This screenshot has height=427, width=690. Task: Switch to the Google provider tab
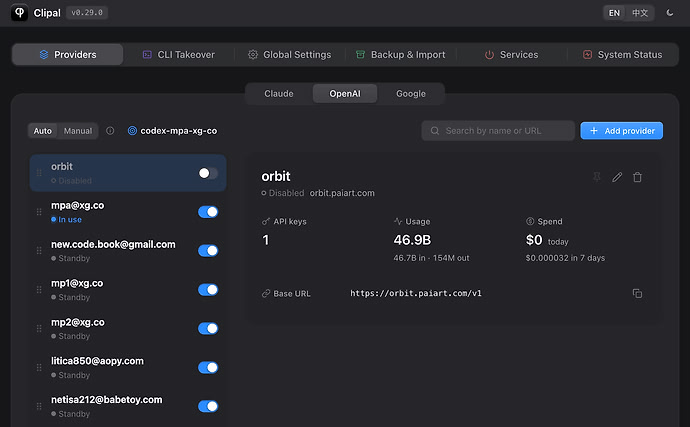411,94
